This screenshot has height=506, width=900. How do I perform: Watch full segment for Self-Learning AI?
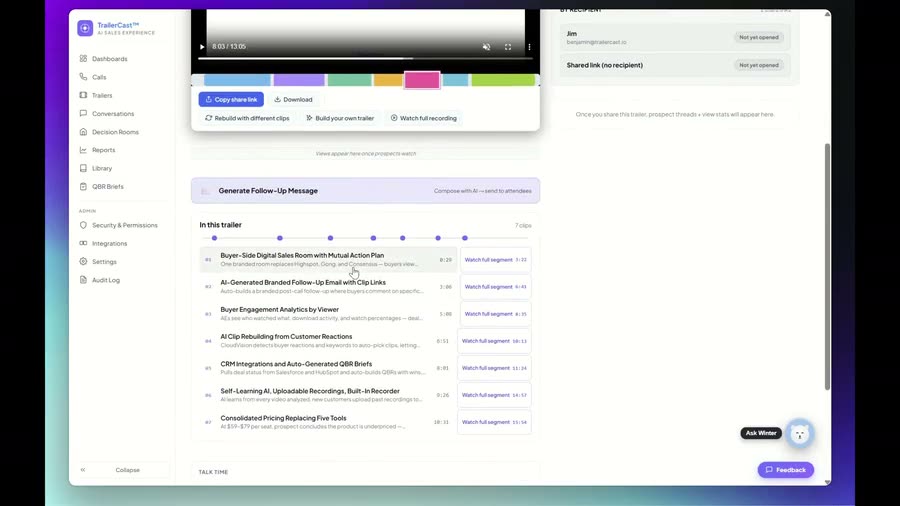coord(494,395)
